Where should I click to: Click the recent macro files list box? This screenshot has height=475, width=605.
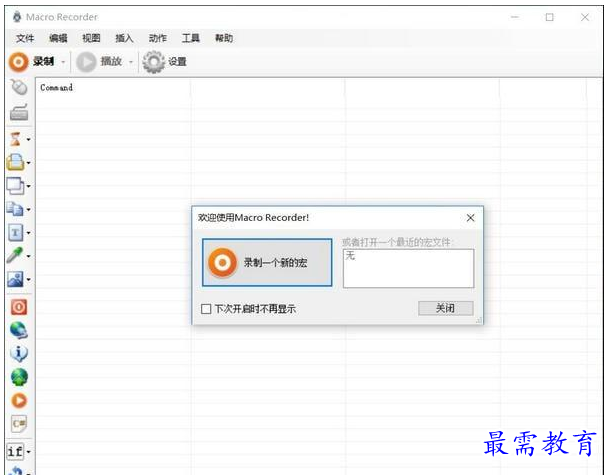pos(408,268)
